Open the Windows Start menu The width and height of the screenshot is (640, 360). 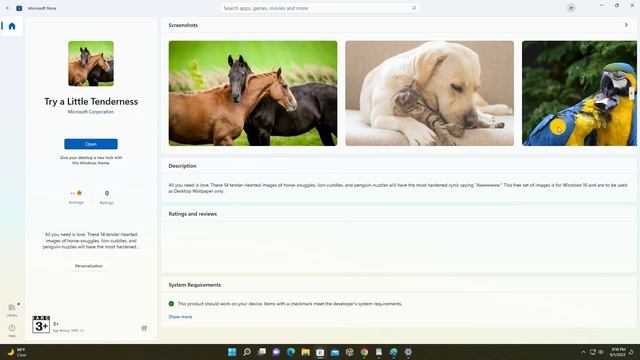click(232, 352)
